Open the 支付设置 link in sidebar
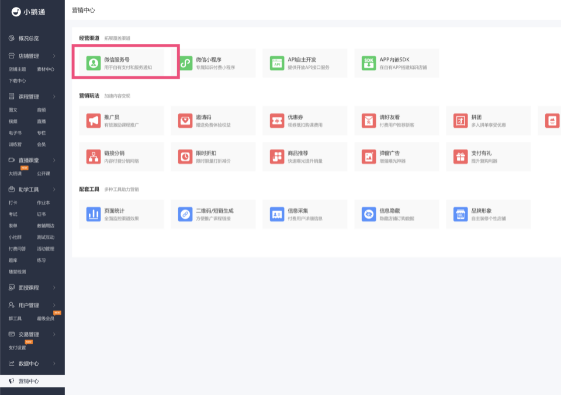This screenshot has width=561, height=395. [x=17, y=348]
